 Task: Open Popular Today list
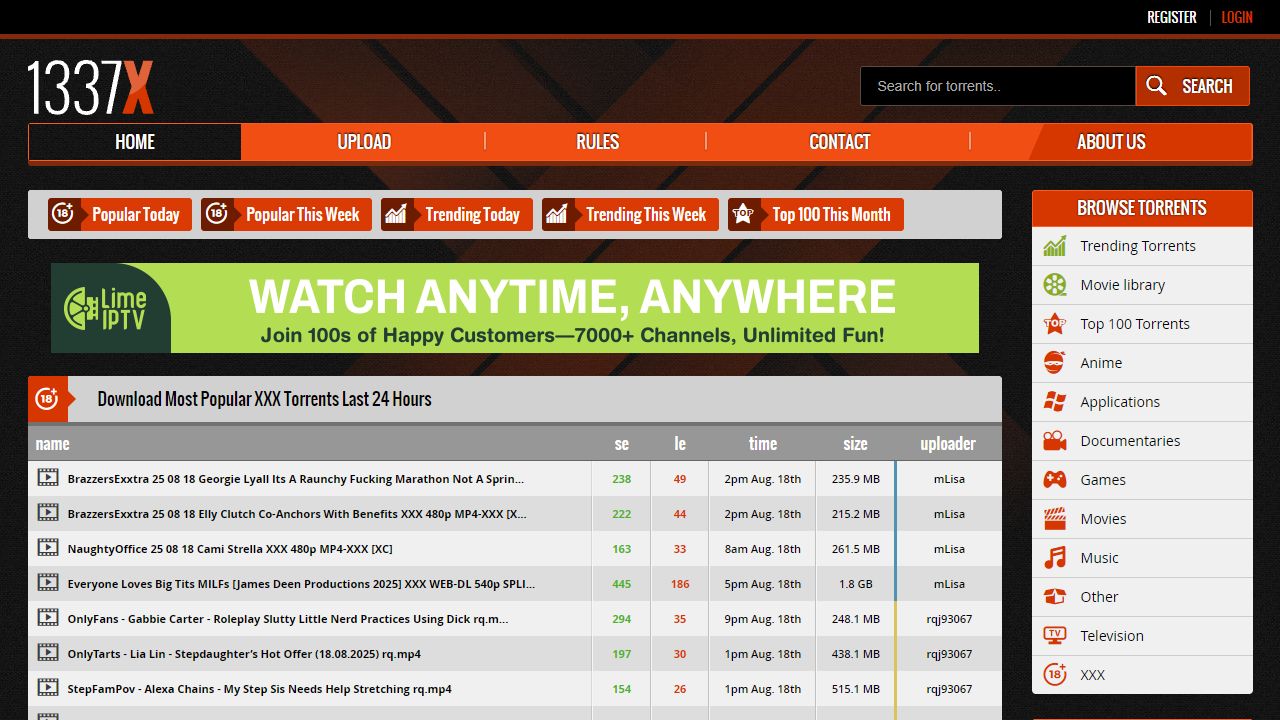pos(120,214)
